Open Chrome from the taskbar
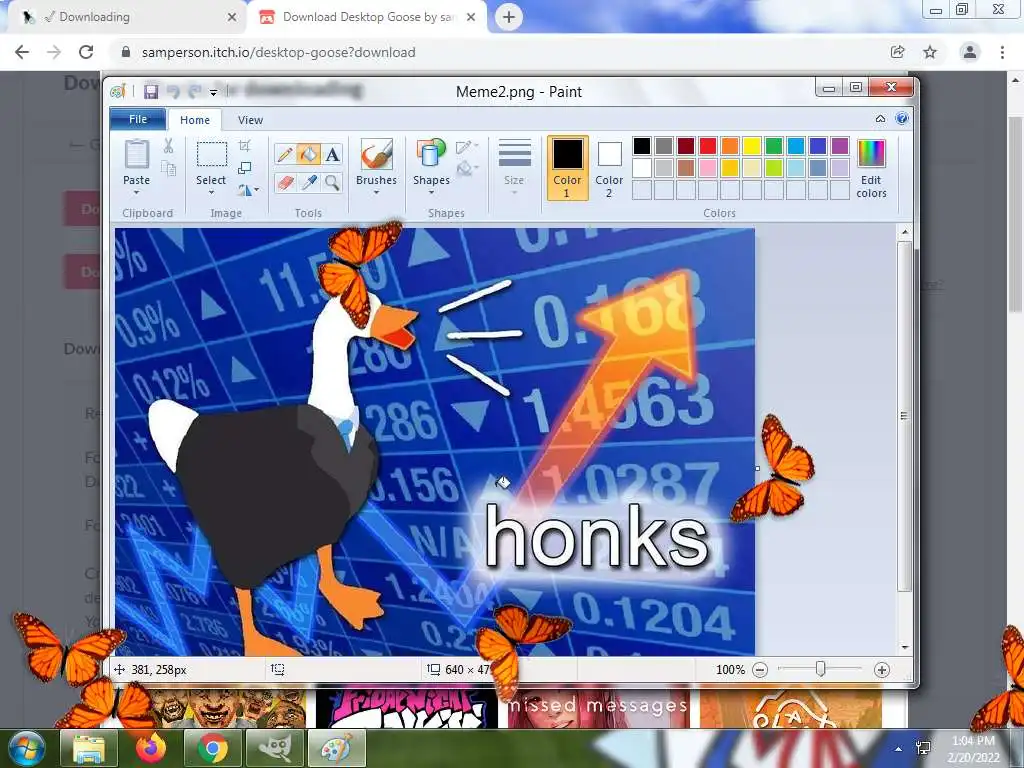The image size is (1024, 768). [212, 748]
